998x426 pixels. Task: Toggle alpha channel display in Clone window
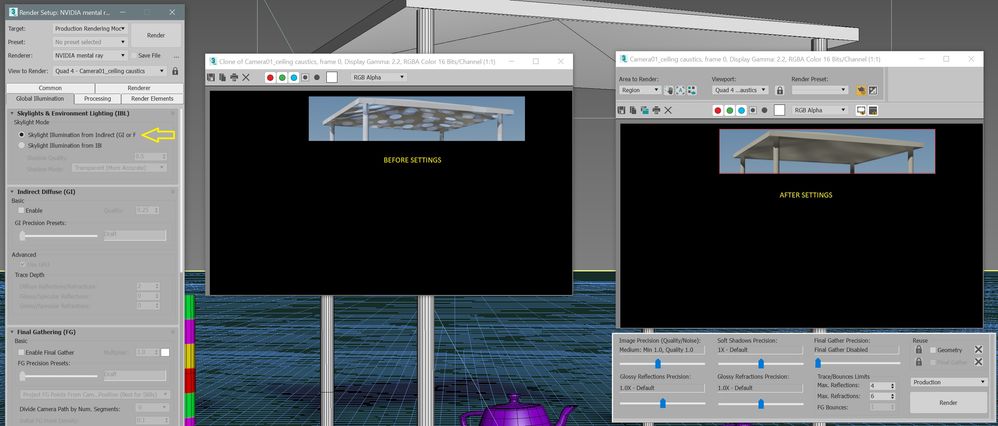(305, 77)
